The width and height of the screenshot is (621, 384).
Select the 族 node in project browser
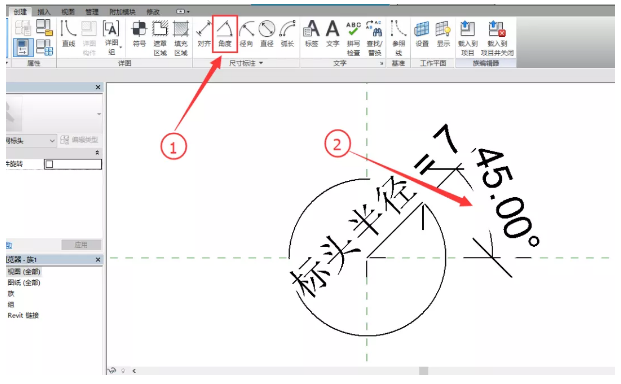pyautogui.click(x=11, y=294)
